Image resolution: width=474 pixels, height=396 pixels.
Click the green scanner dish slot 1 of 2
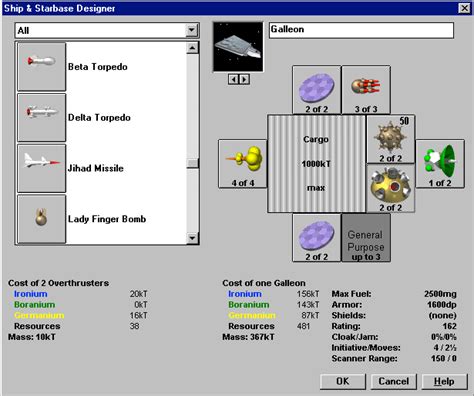[440, 164]
